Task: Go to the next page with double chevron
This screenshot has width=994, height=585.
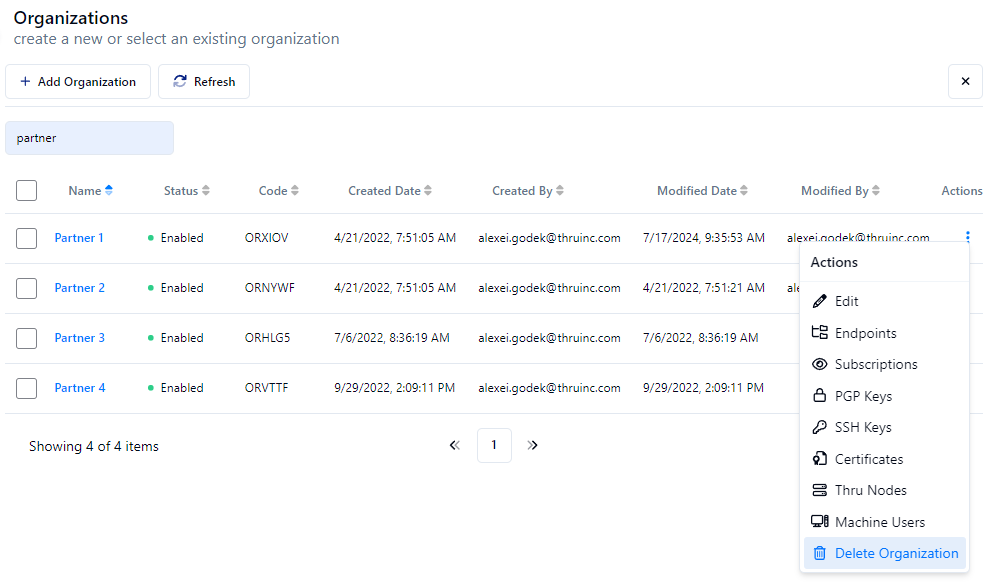Action: (x=533, y=446)
